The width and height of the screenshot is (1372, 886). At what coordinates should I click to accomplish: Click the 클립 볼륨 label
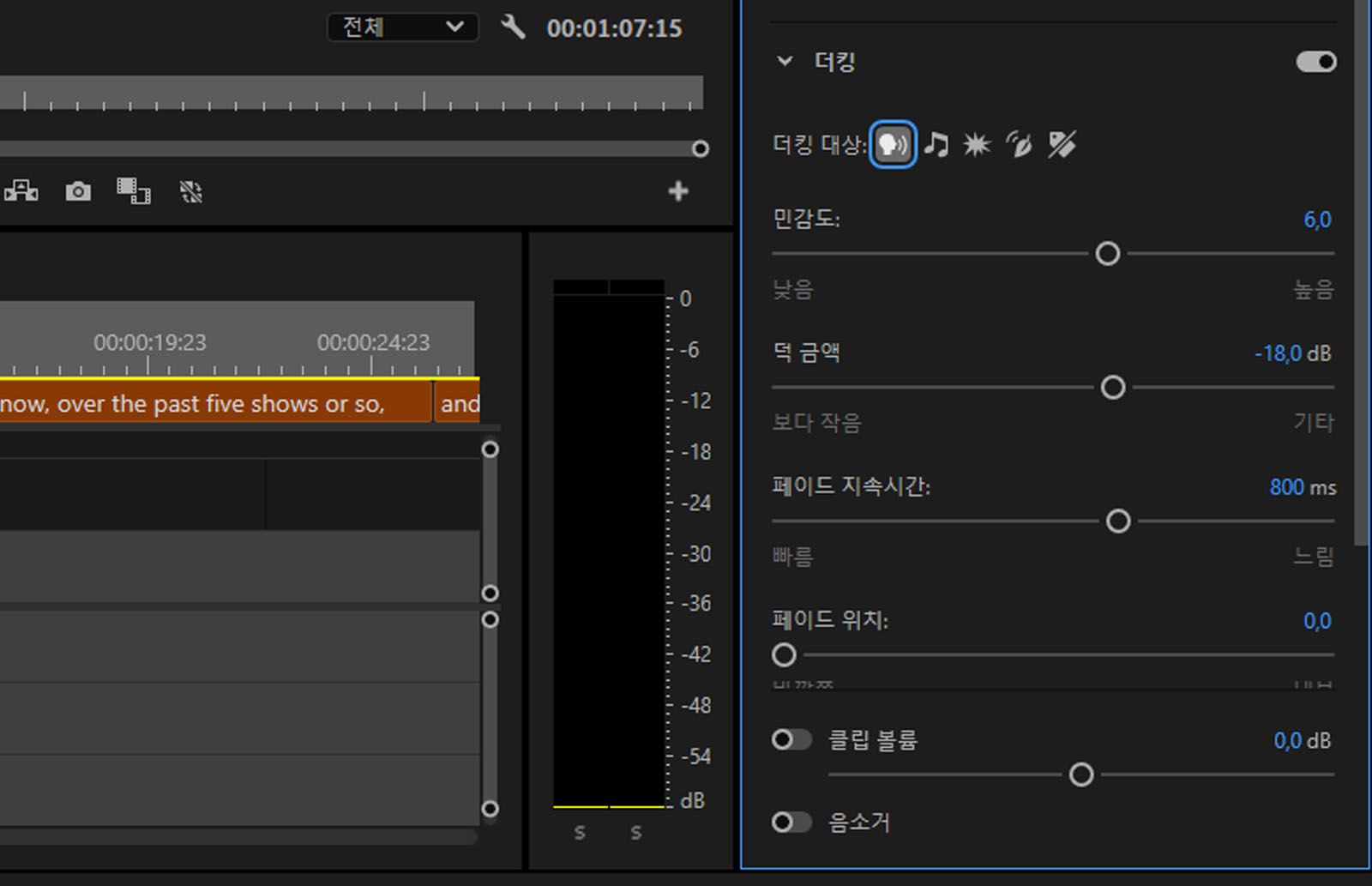[x=873, y=740]
